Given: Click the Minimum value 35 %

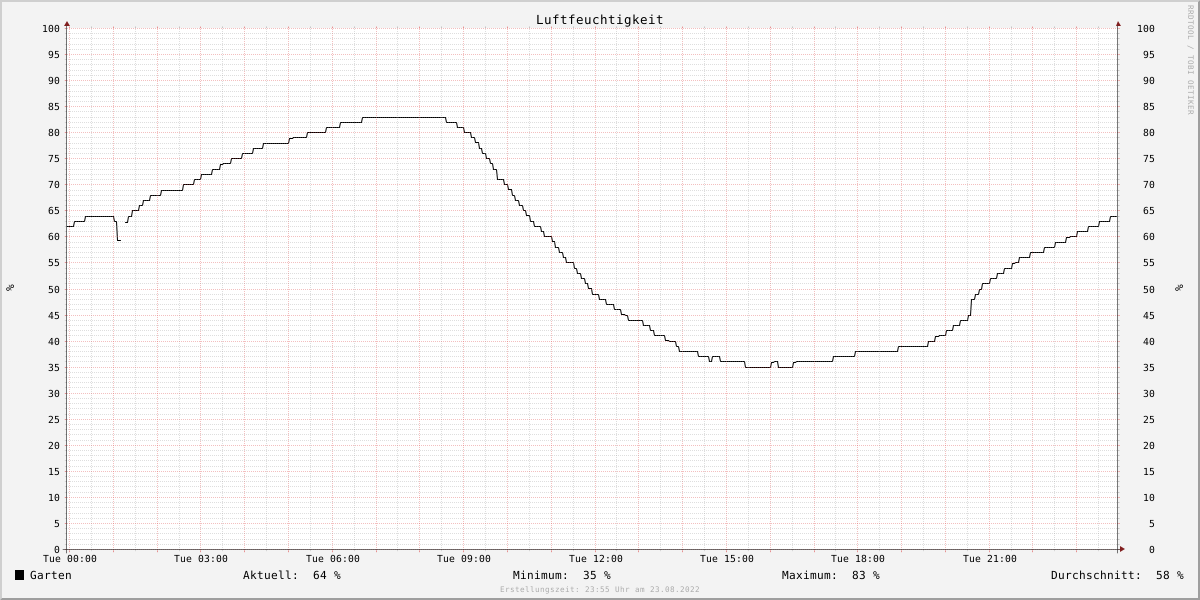Looking at the screenshot, I should 597,575.
